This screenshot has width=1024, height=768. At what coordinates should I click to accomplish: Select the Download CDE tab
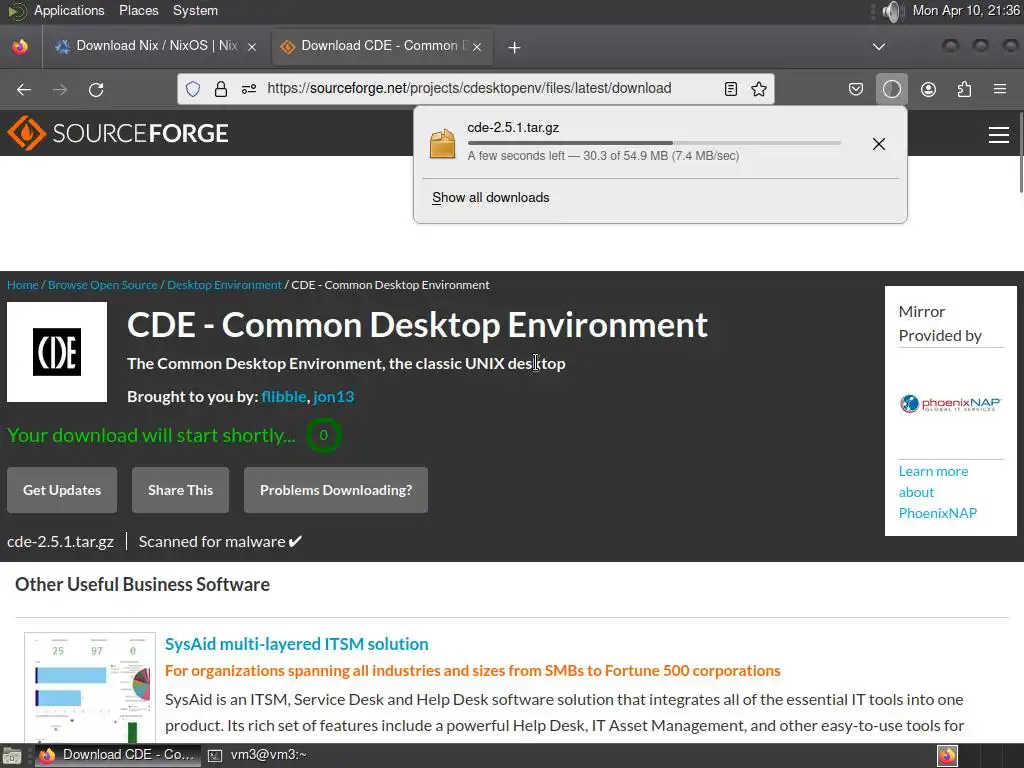coord(381,46)
